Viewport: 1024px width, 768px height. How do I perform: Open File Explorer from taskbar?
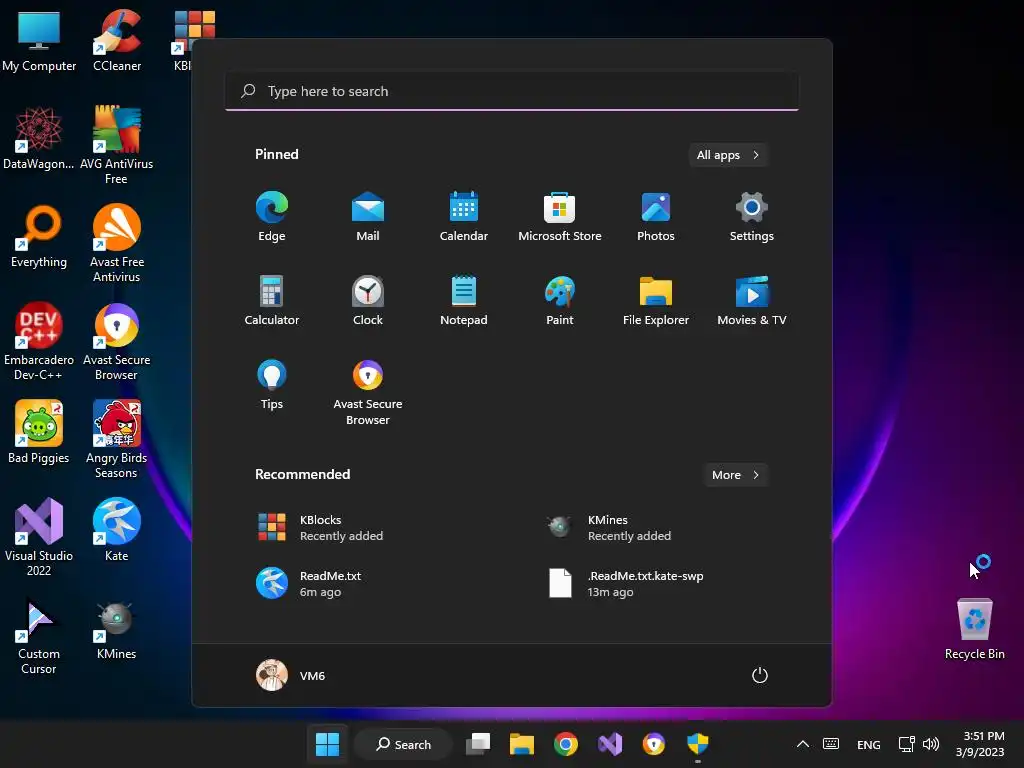click(x=522, y=744)
